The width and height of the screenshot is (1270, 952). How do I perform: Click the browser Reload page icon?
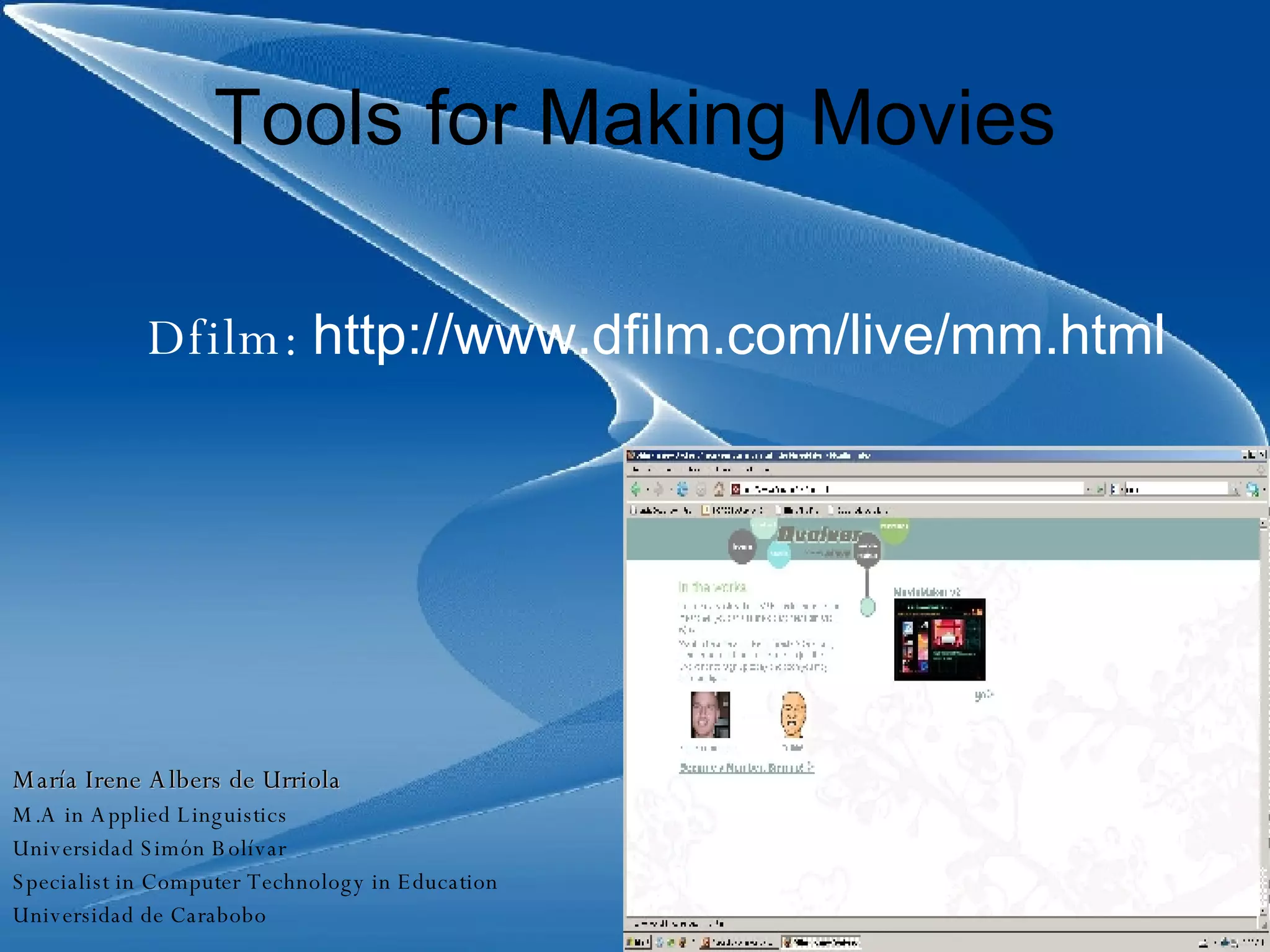[682, 490]
